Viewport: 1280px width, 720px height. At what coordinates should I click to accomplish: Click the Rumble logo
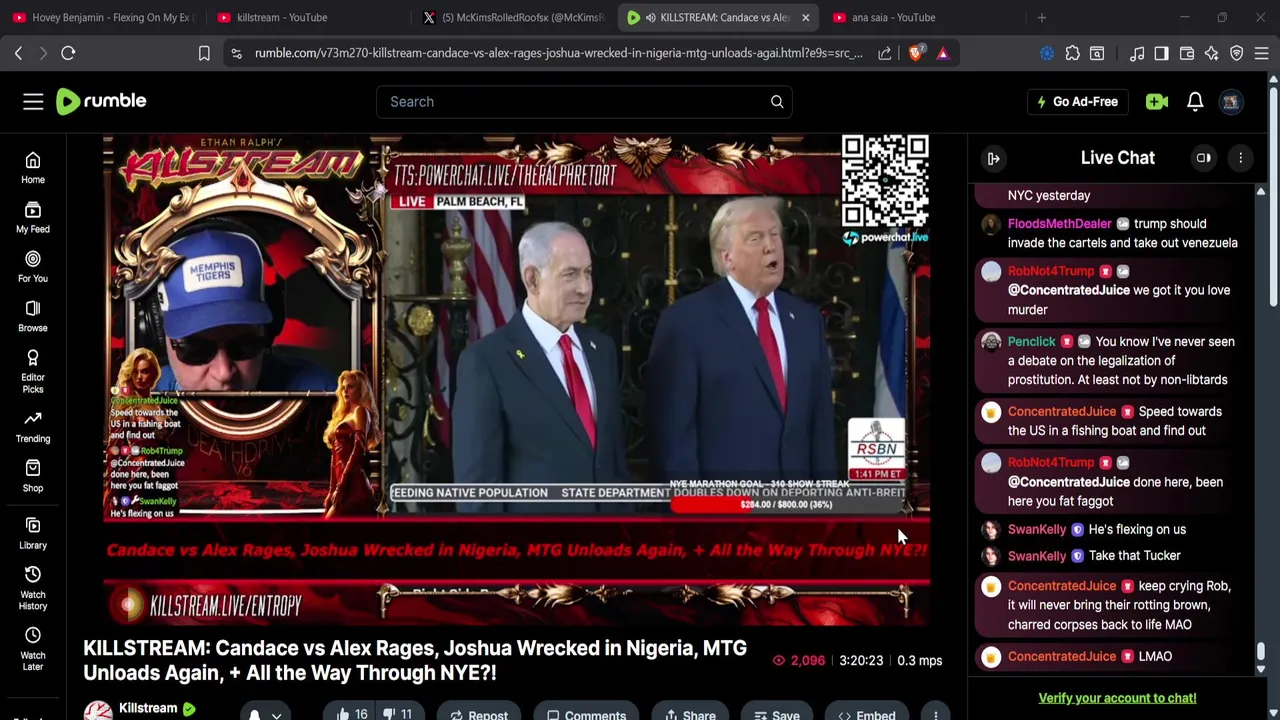101,101
